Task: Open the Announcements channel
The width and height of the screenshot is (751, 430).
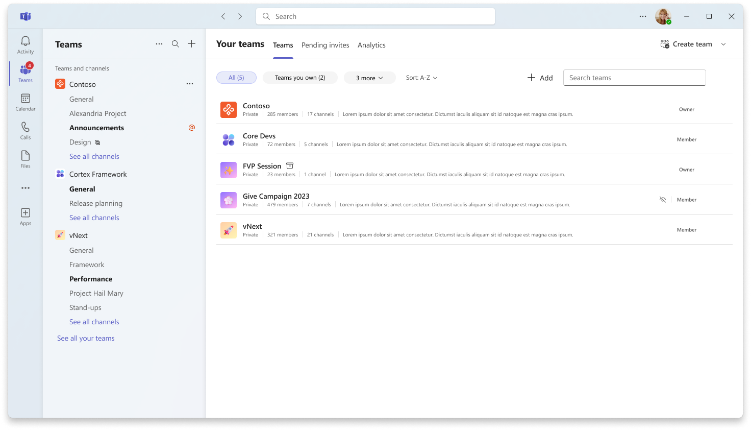Action: coord(97,128)
